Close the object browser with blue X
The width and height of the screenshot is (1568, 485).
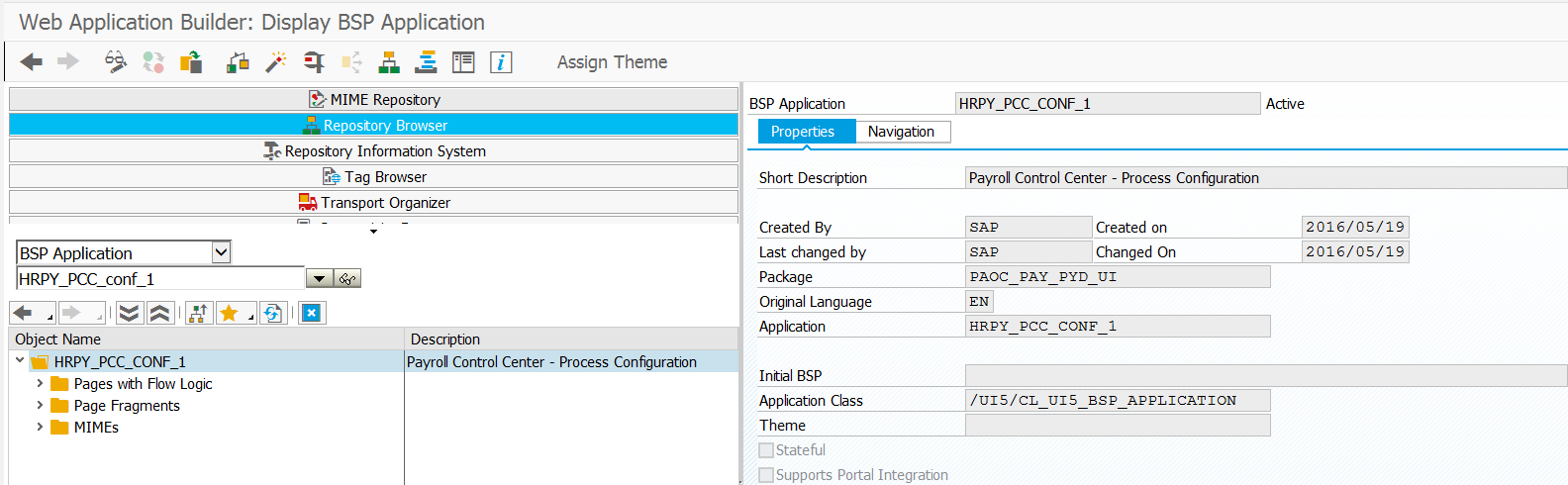coord(311,313)
